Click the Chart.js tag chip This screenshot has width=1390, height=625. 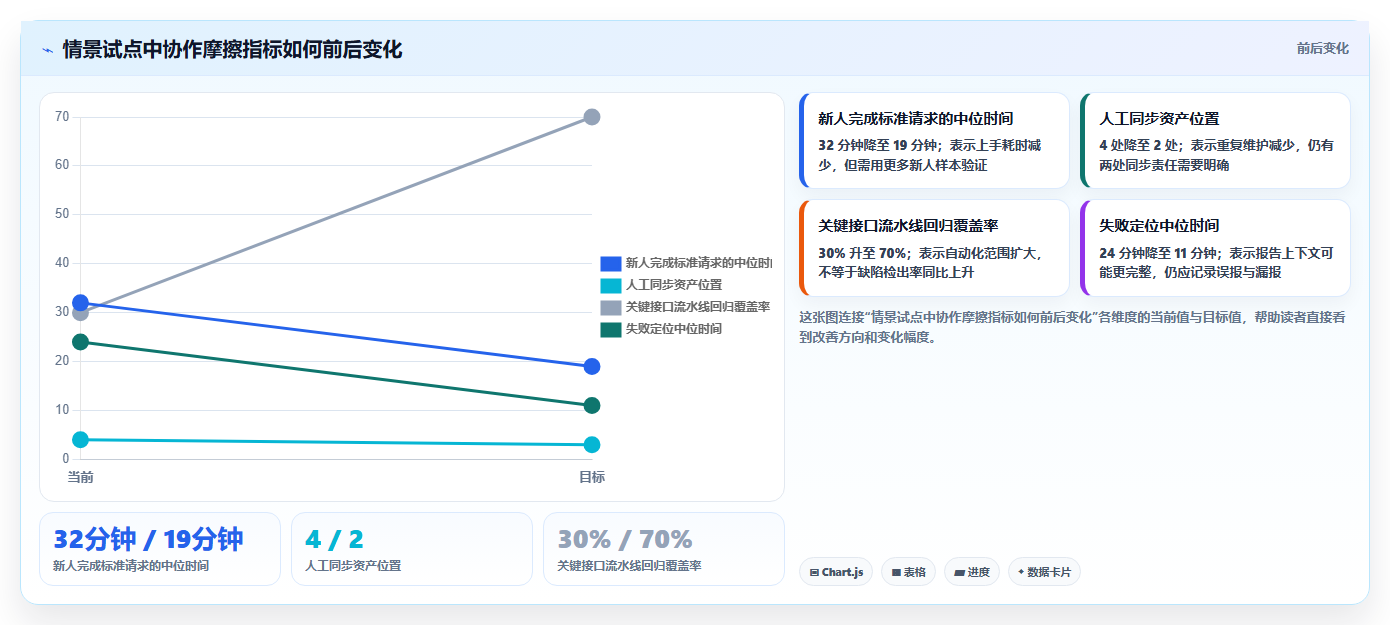[x=836, y=572]
